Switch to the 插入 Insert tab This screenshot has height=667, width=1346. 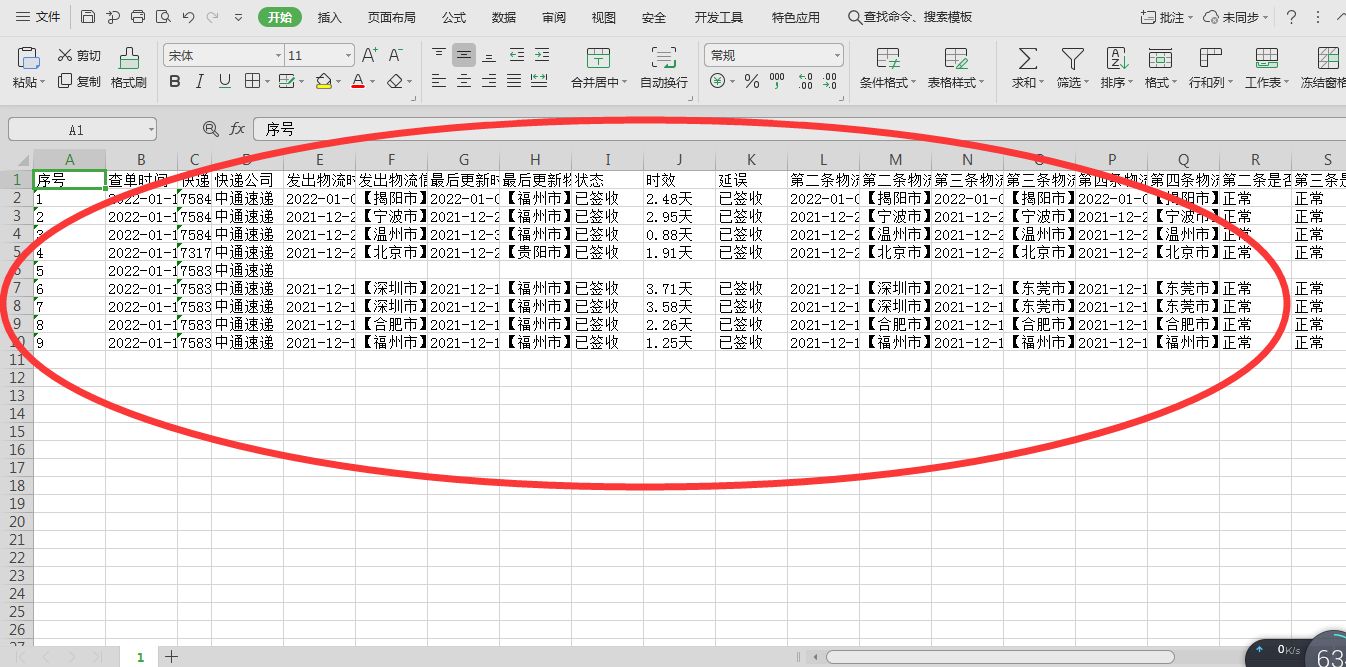pos(329,18)
